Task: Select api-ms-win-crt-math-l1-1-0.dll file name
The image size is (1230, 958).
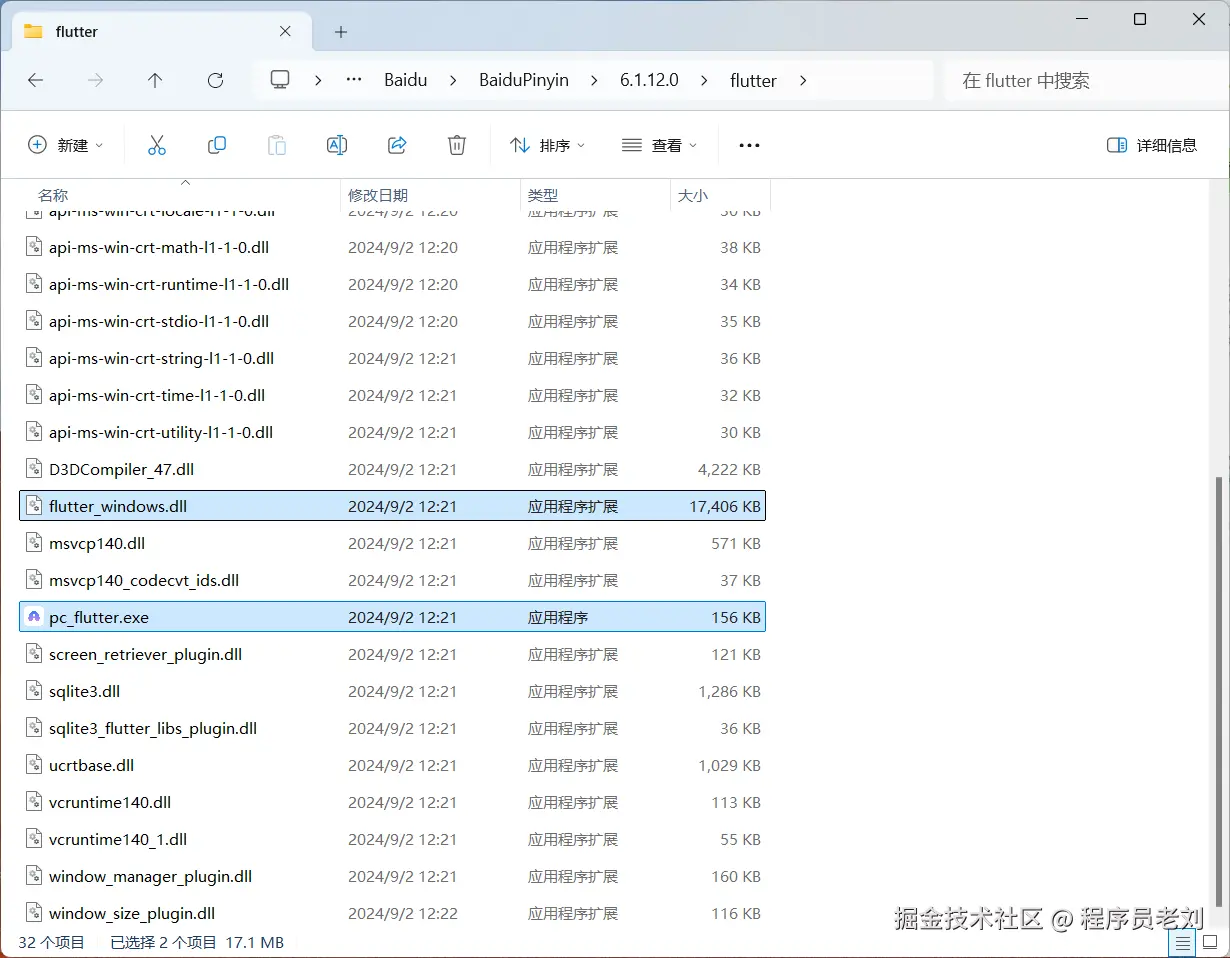Action: tap(159, 247)
